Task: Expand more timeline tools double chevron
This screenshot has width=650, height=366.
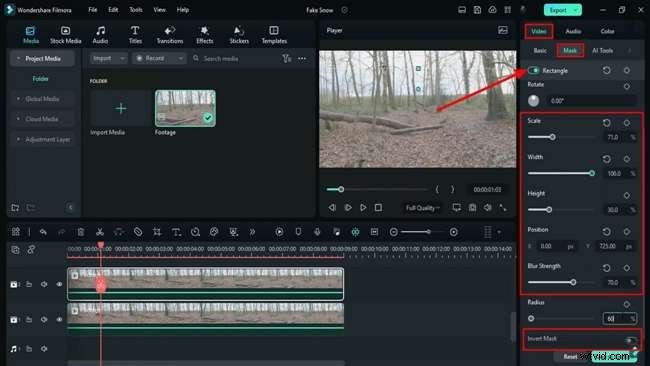Action: point(252,232)
